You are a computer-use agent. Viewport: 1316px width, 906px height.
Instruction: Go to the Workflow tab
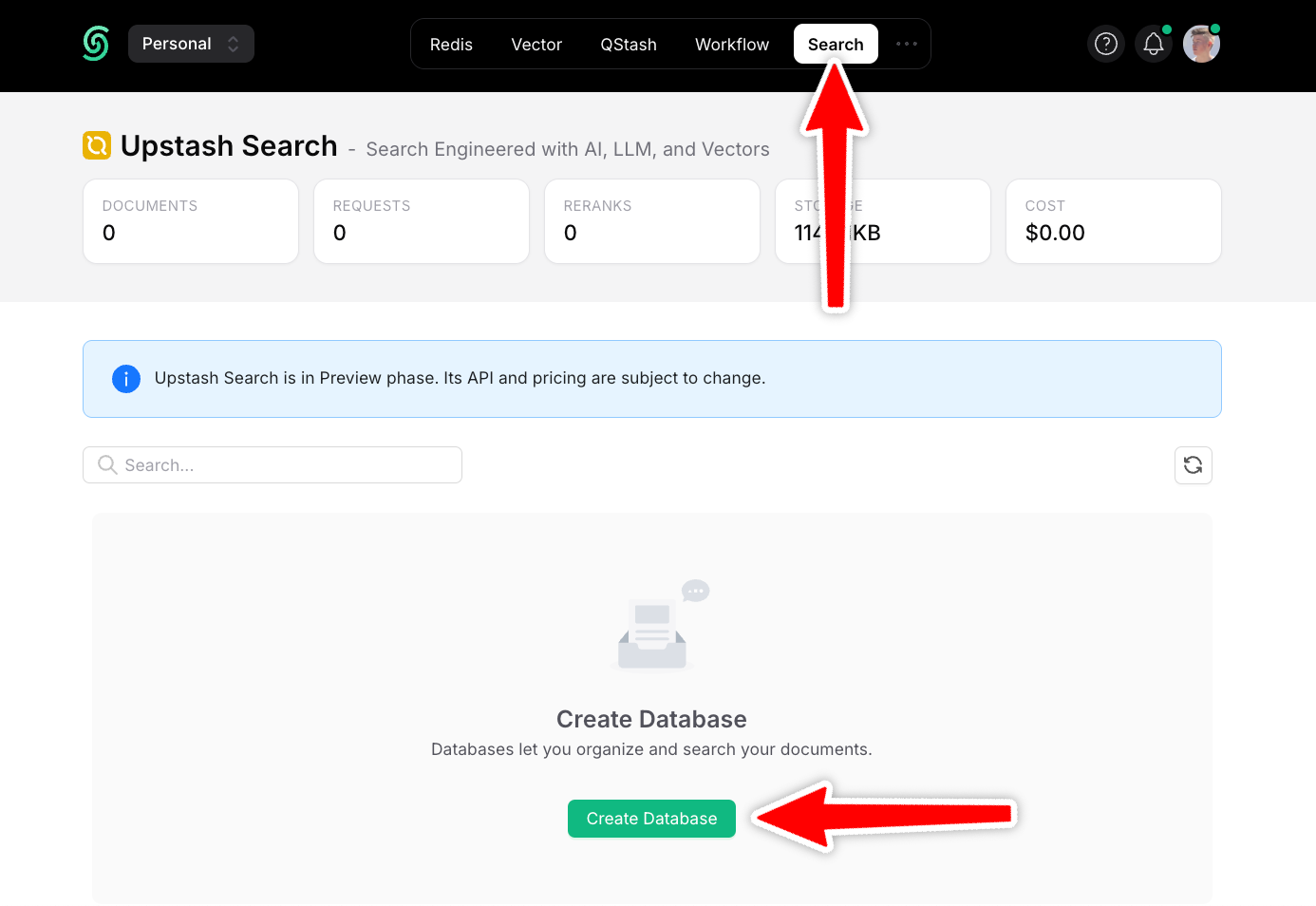pos(732,45)
